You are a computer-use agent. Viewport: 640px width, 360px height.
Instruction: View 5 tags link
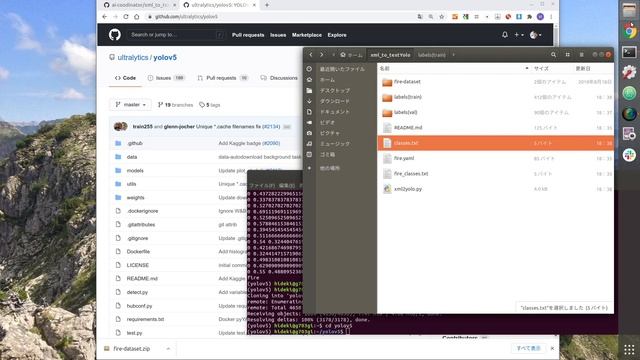click(210, 105)
